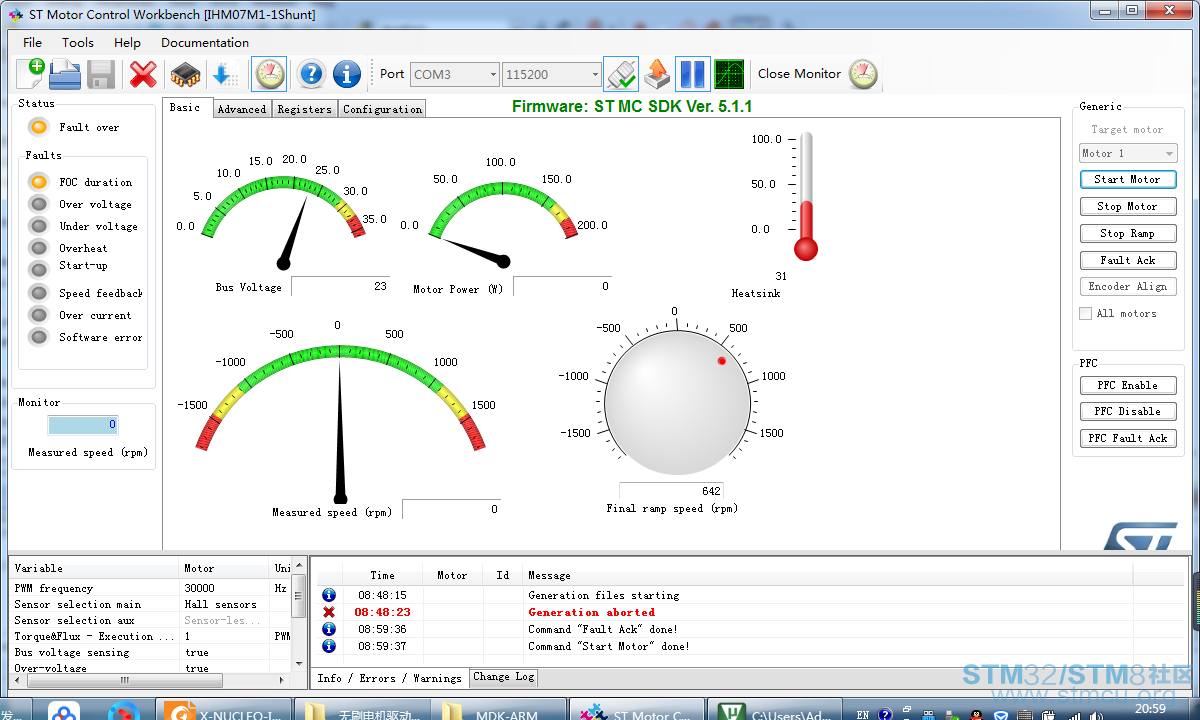This screenshot has height=720, width=1200.
Task: Open About via the blue info icon
Action: tap(347, 74)
